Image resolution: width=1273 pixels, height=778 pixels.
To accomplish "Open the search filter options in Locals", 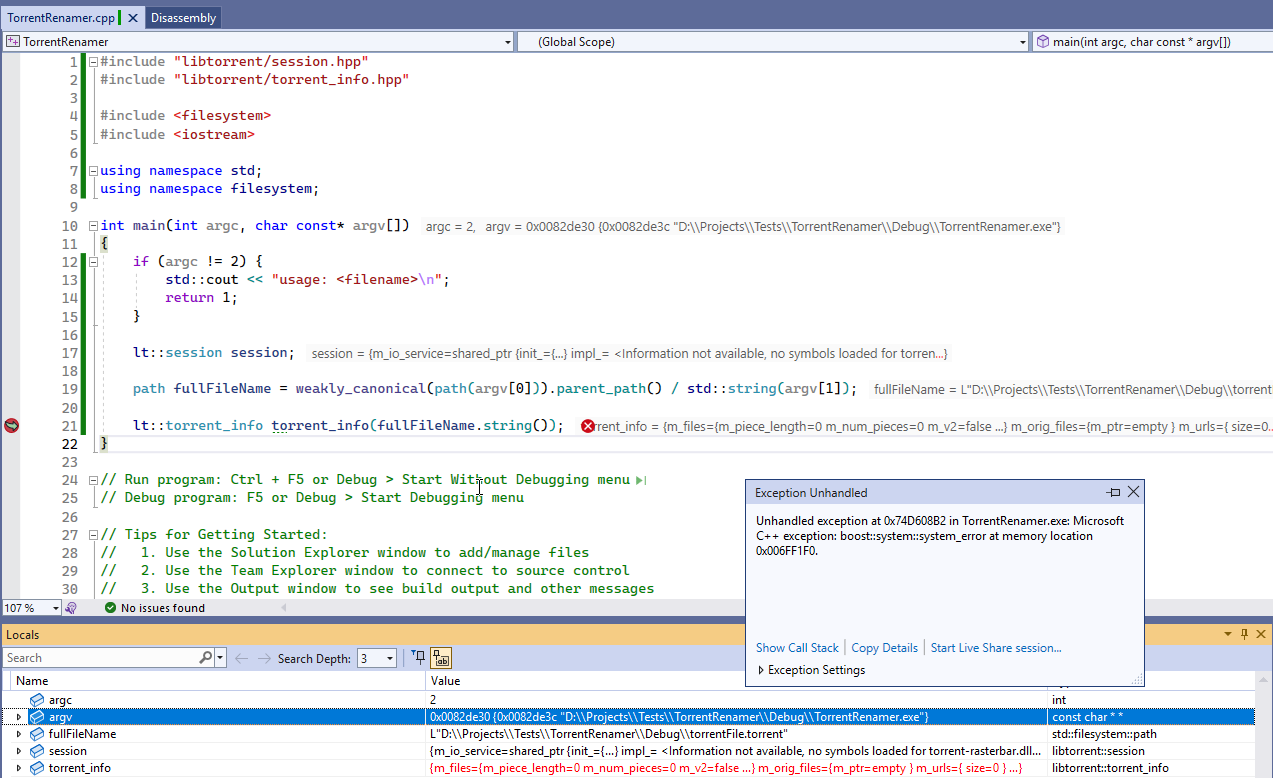I will point(220,657).
